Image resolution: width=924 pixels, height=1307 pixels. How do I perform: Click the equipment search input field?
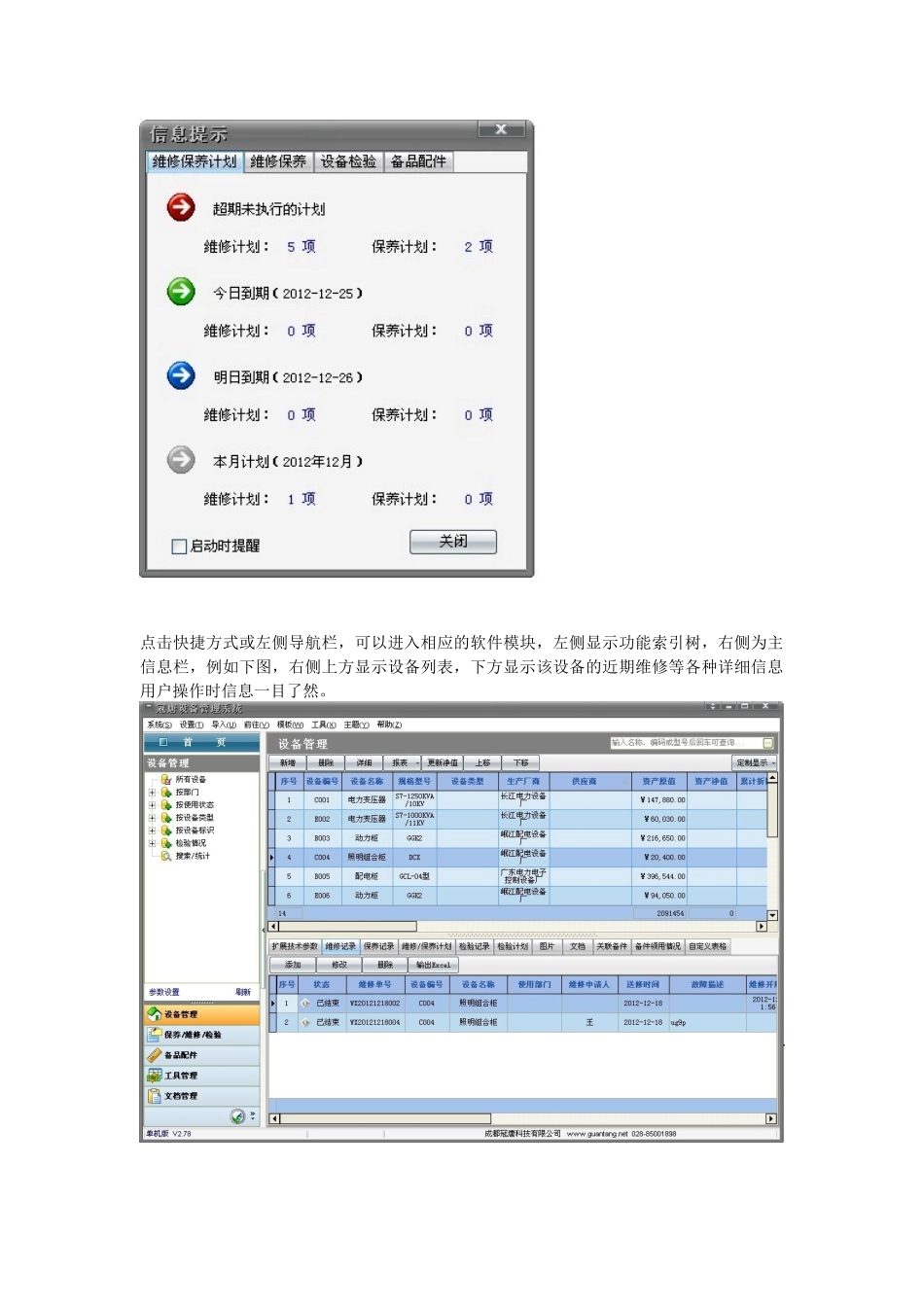coord(686,743)
